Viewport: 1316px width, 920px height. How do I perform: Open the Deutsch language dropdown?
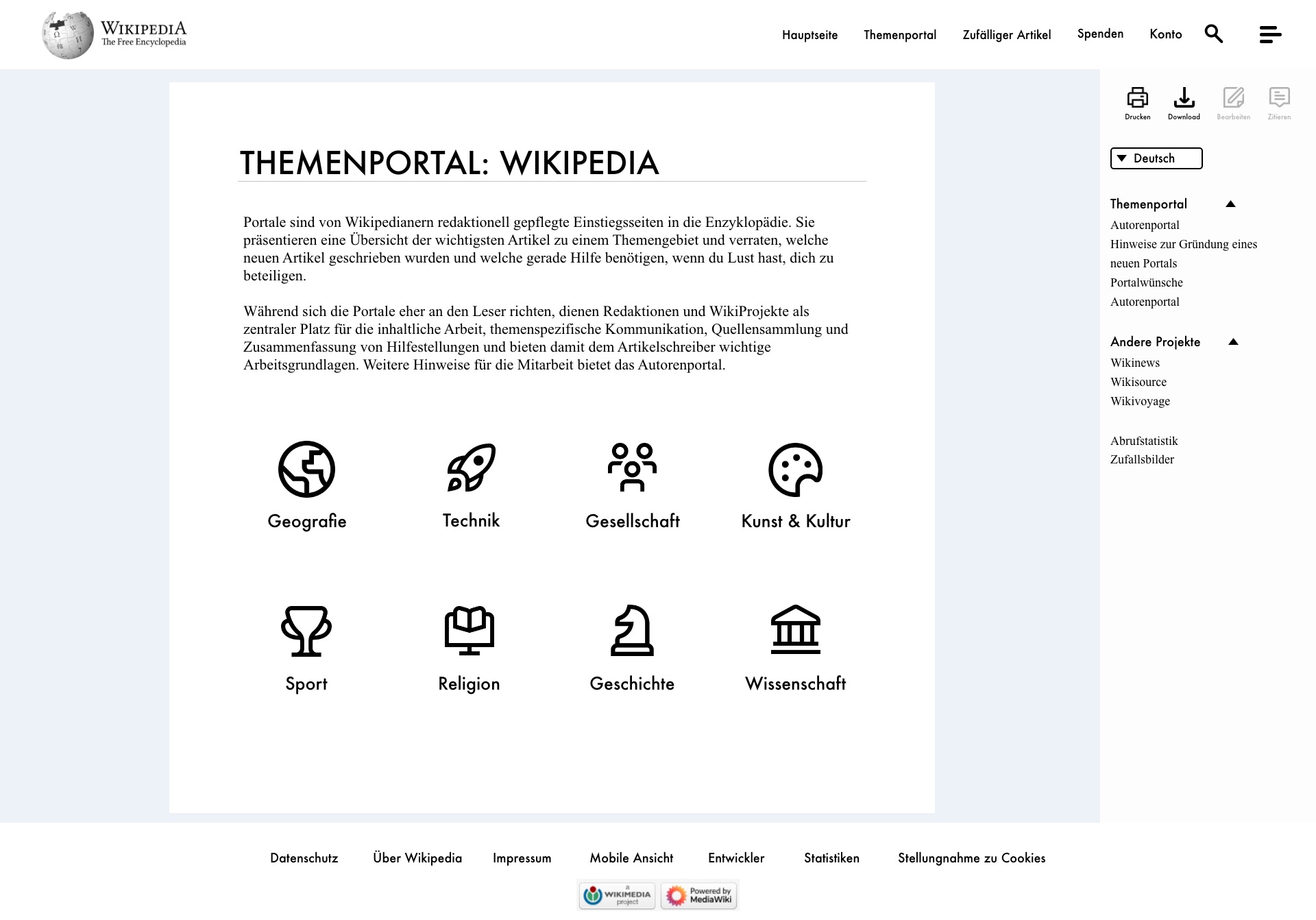click(1156, 158)
